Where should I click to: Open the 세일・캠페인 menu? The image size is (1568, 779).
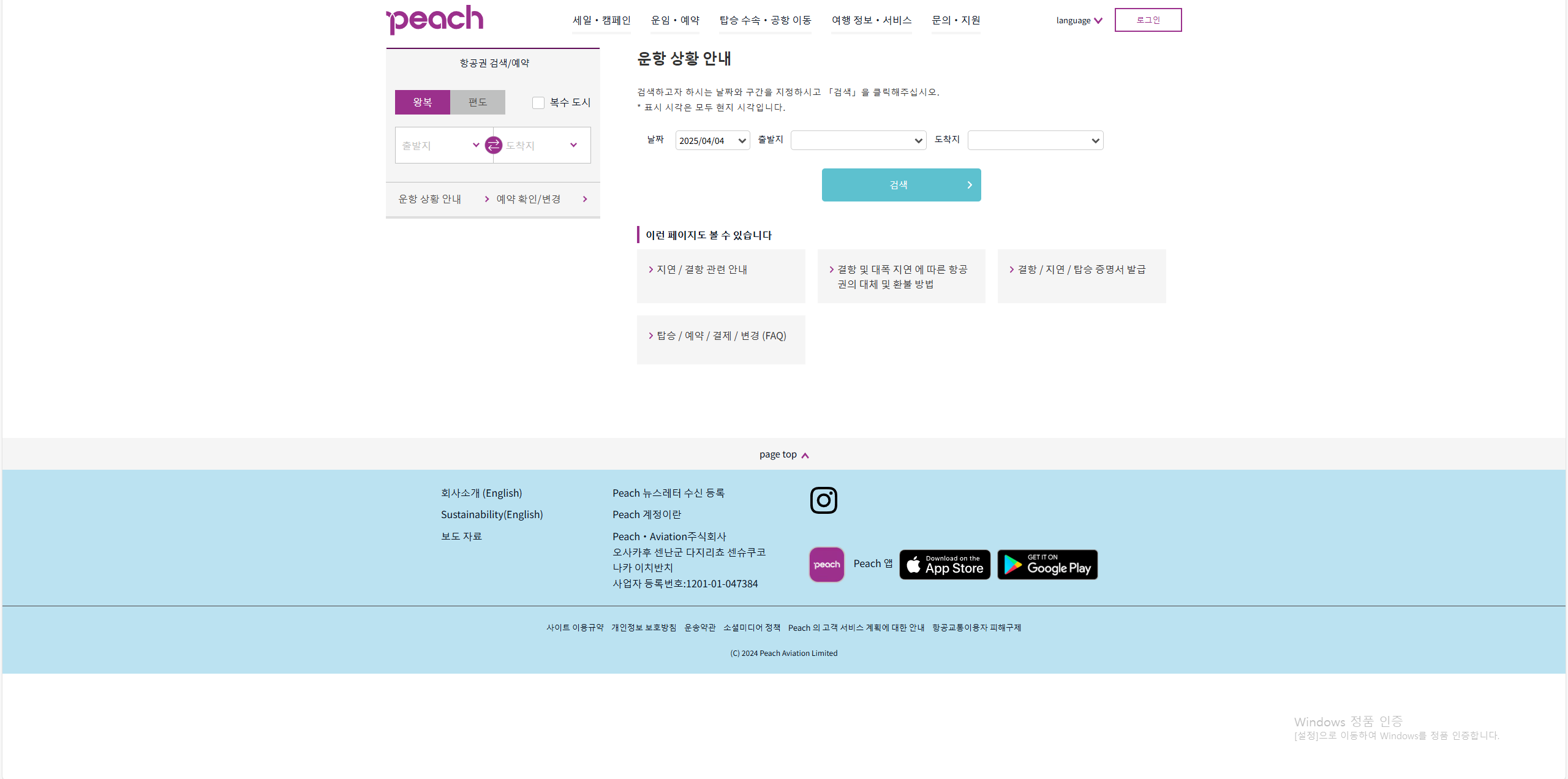[x=601, y=20]
